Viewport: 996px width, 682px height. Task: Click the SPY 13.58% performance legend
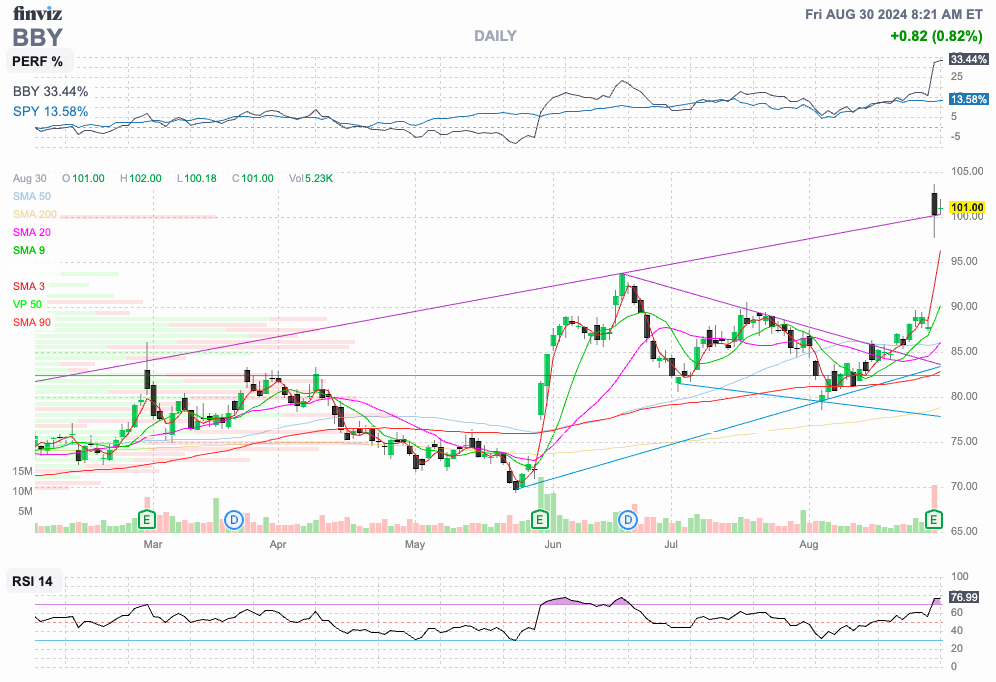click(x=50, y=111)
